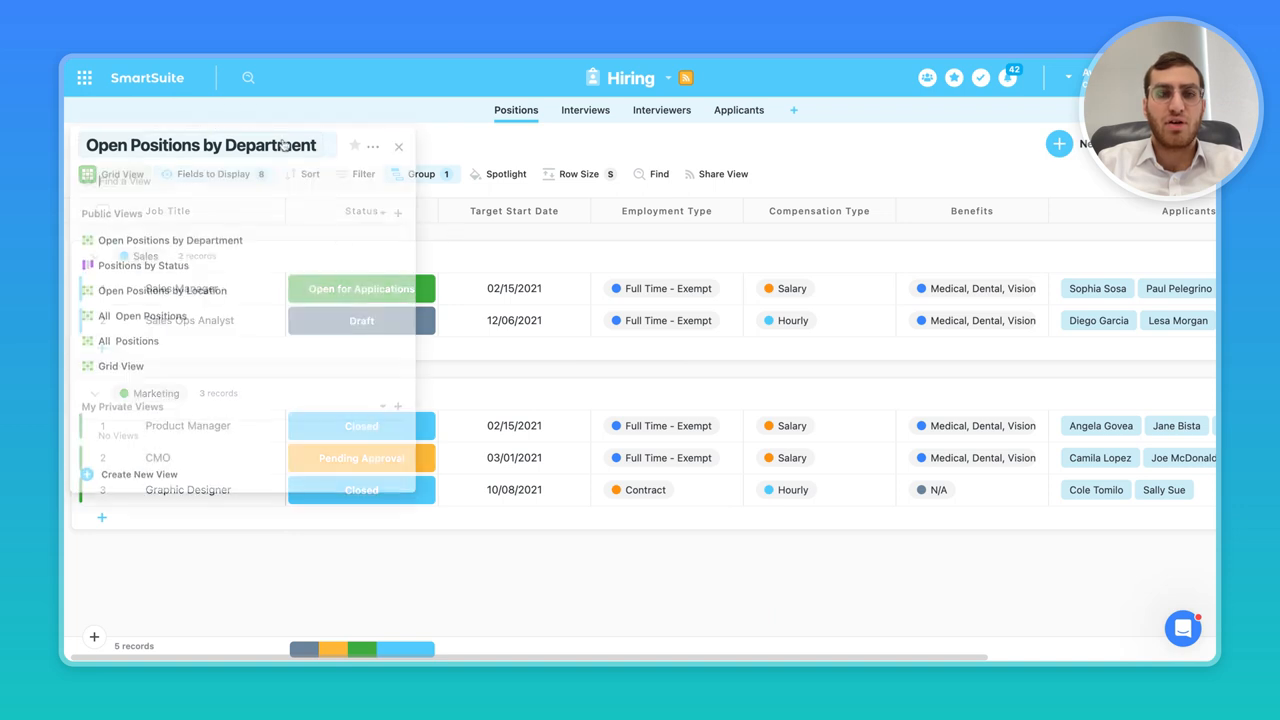Screen dimensions: 1280x720
Task: Open the members icon in header
Action: point(927,77)
